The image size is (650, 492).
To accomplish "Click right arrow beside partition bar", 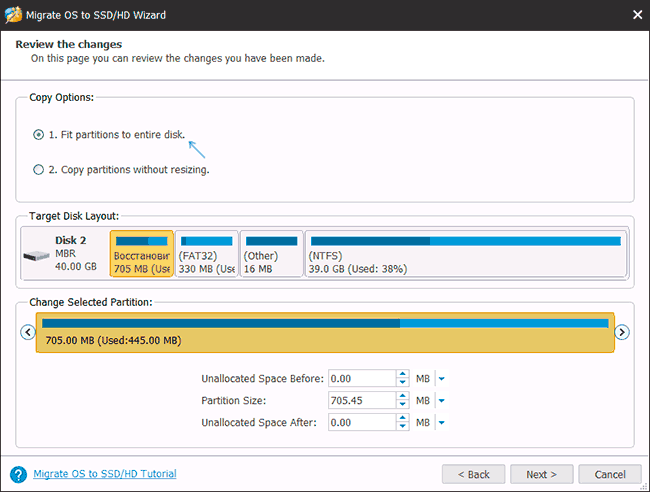I will (x=622, y=332).
